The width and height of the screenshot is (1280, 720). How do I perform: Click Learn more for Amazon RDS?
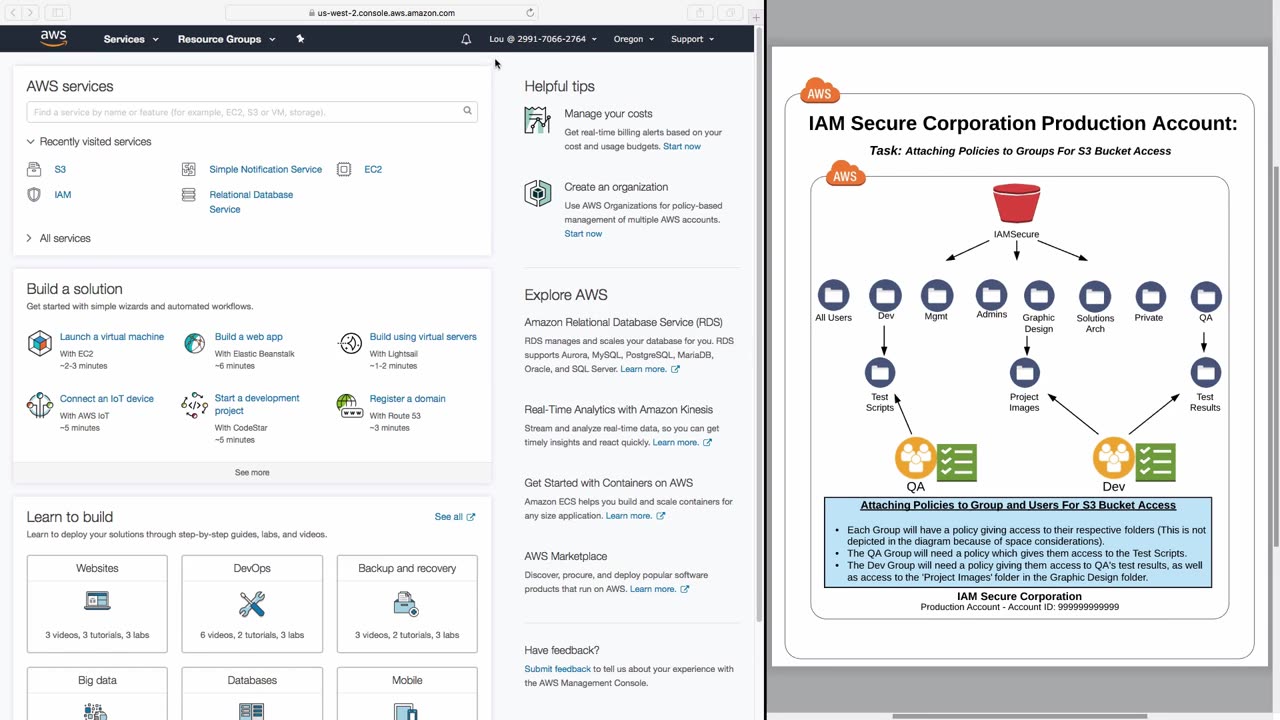click(x=650, y=369)
